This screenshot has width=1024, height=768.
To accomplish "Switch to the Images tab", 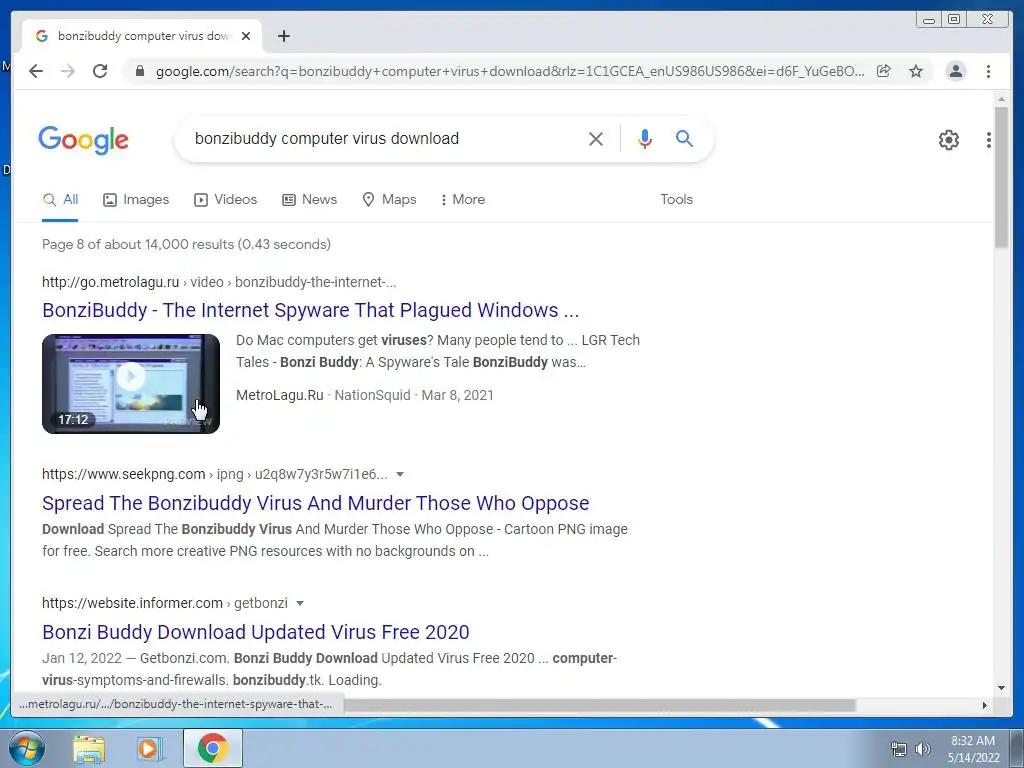I will (x=136, y=200).
